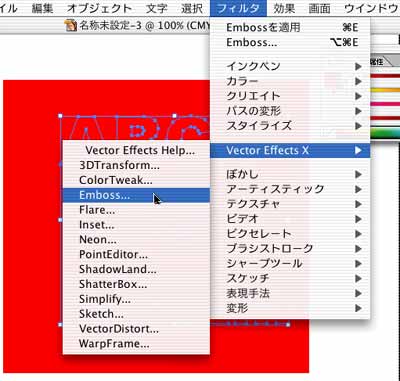Image resolution: width=400 pixels, height=381 pixels.
Task: Expand the インクペン submenu
Action: (290, 66)
